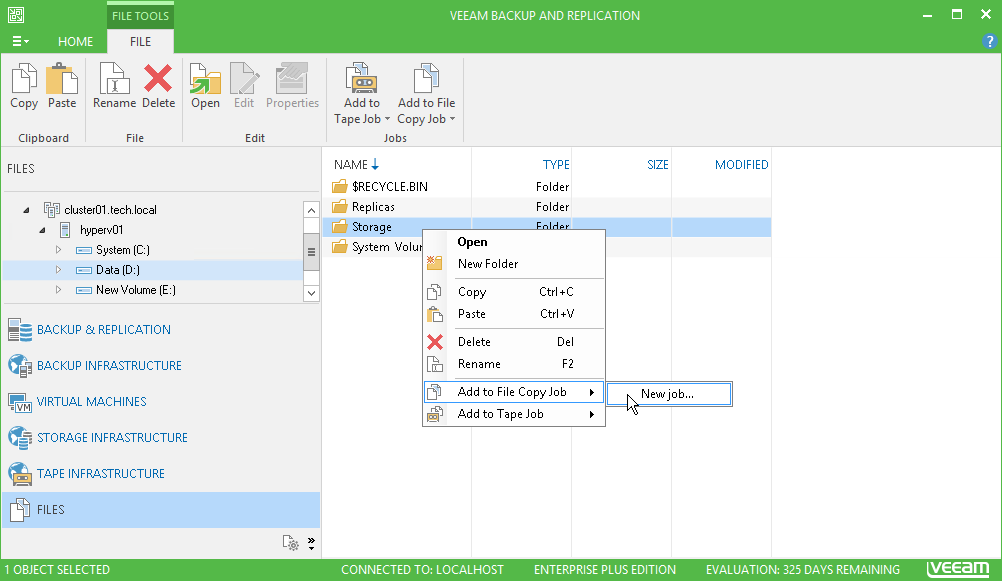This screenshot has width=1002, height=581.
Task: Sort by the NAME column header
Action: [x=351, y=165]
